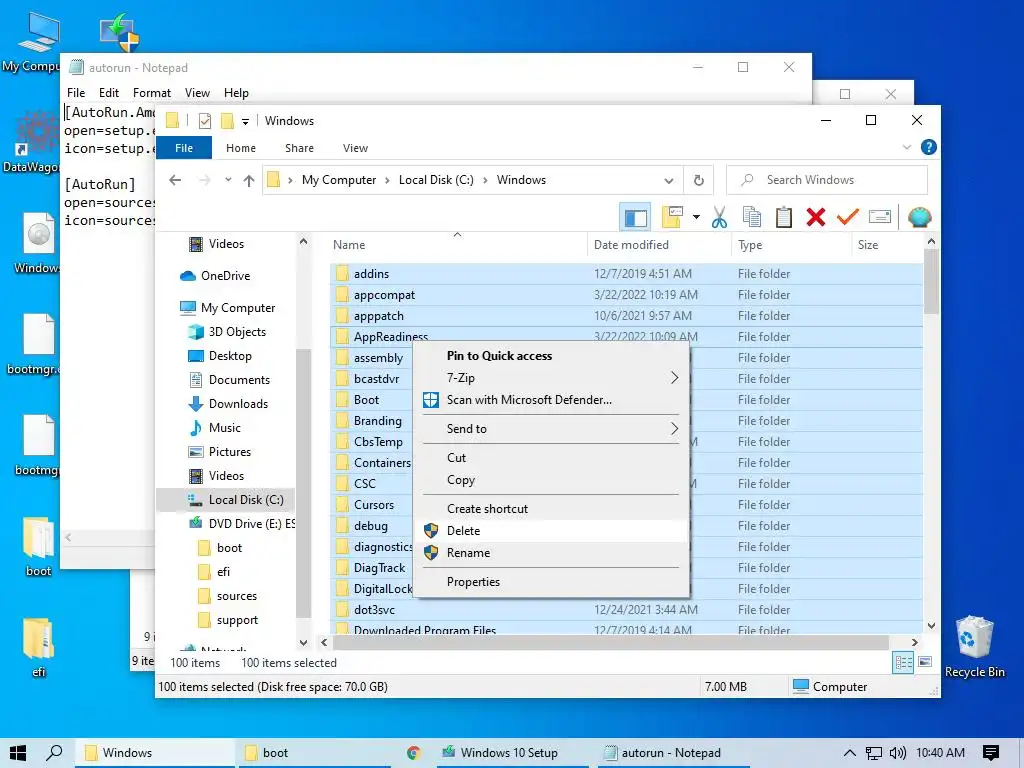
Task: Open the 7-Zip submenu
Action: pos(552,378)
